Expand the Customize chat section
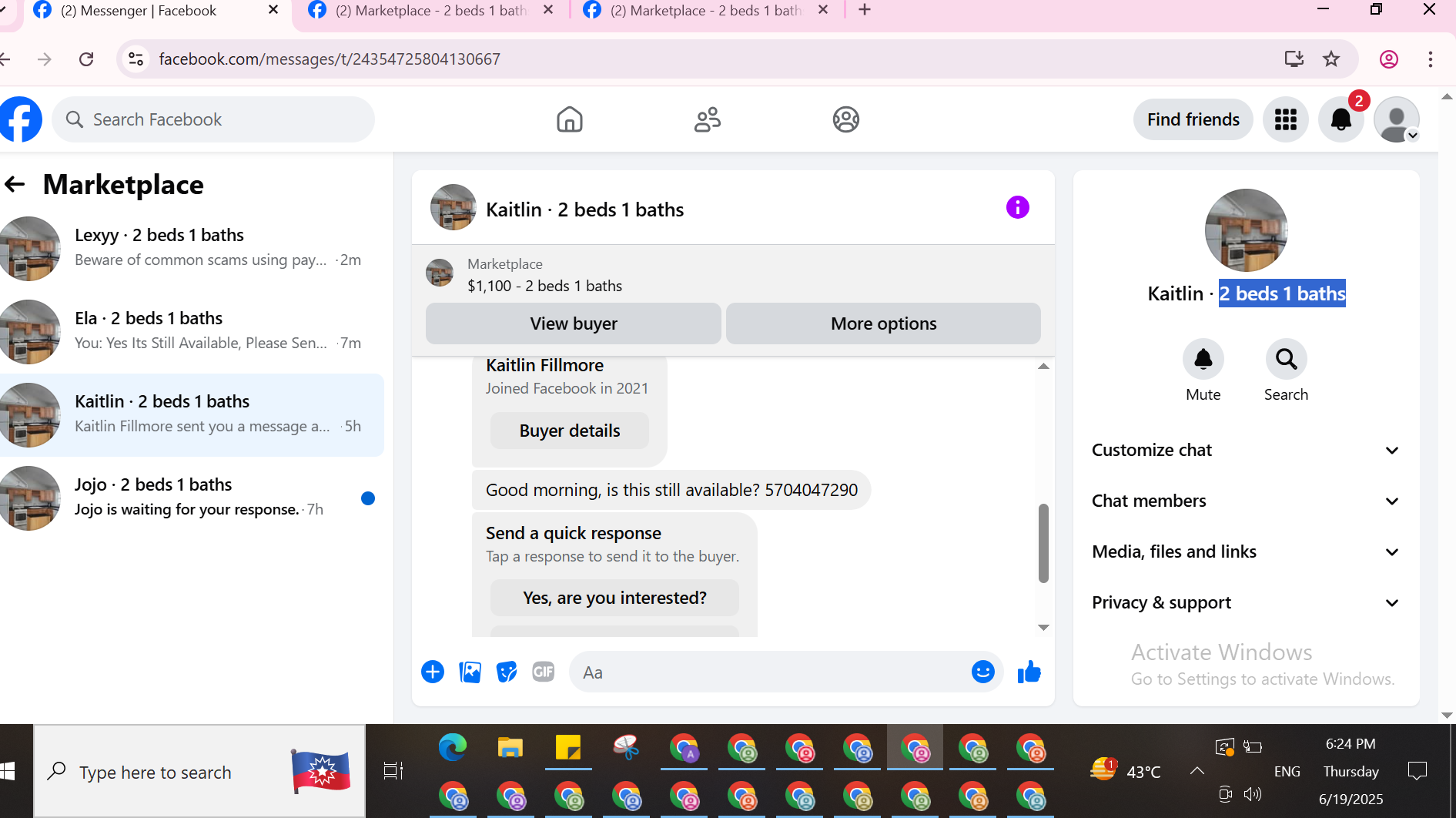Screen dimensions: 1456x818 [1246, 451]
